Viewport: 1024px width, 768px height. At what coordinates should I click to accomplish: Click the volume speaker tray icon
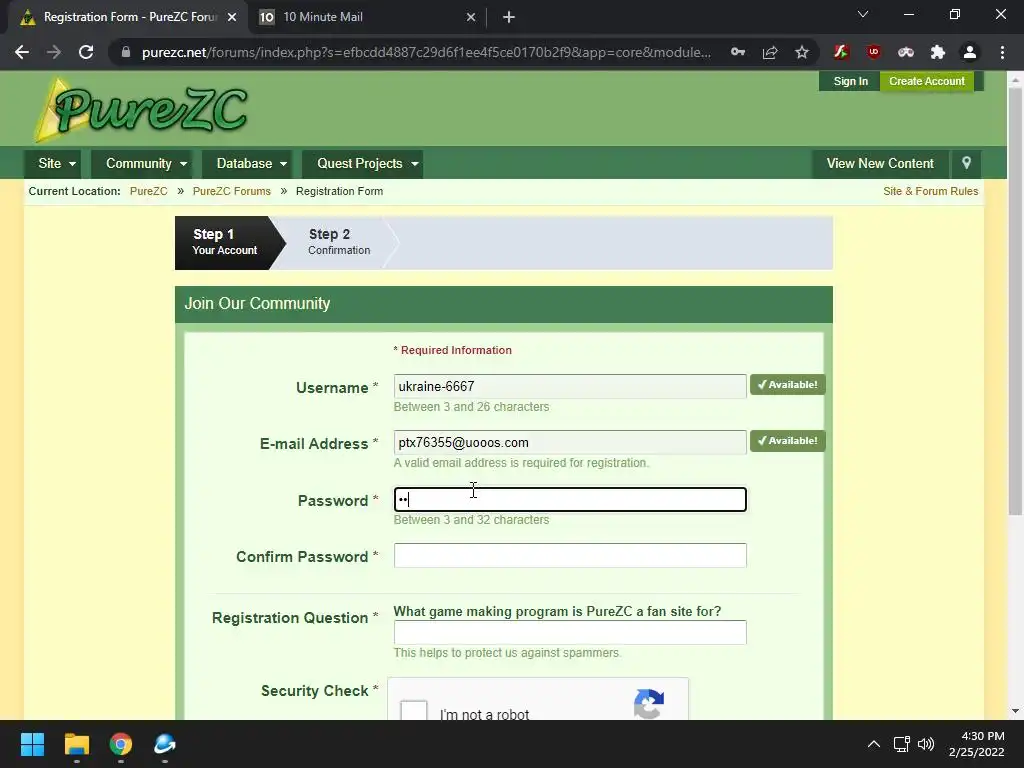point(926,744)
